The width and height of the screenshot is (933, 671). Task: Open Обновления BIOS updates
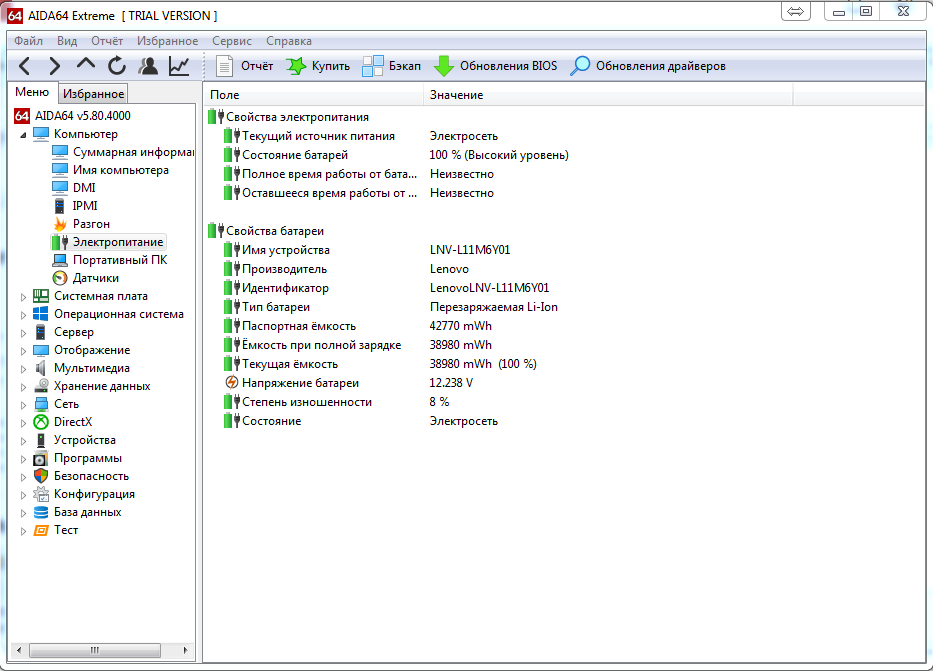point(495,66)
